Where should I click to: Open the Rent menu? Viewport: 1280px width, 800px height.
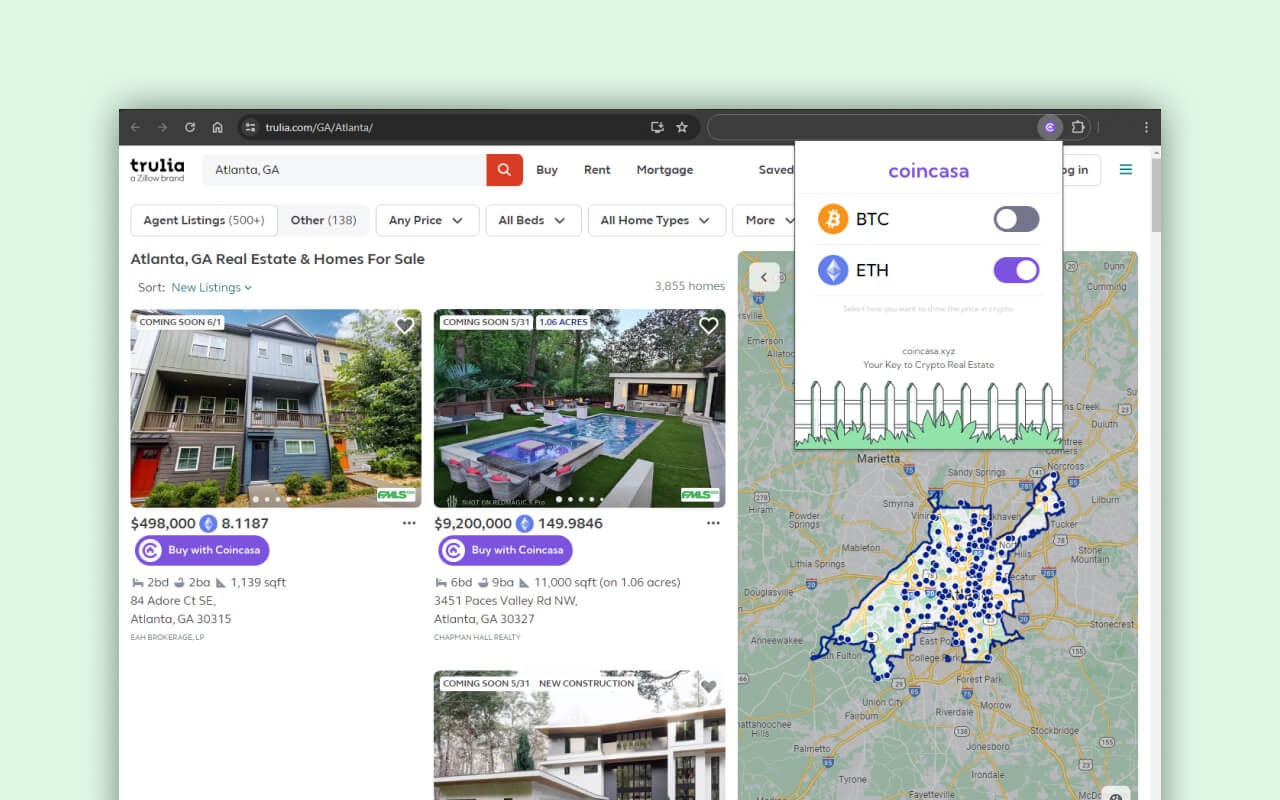click(597, 170)
